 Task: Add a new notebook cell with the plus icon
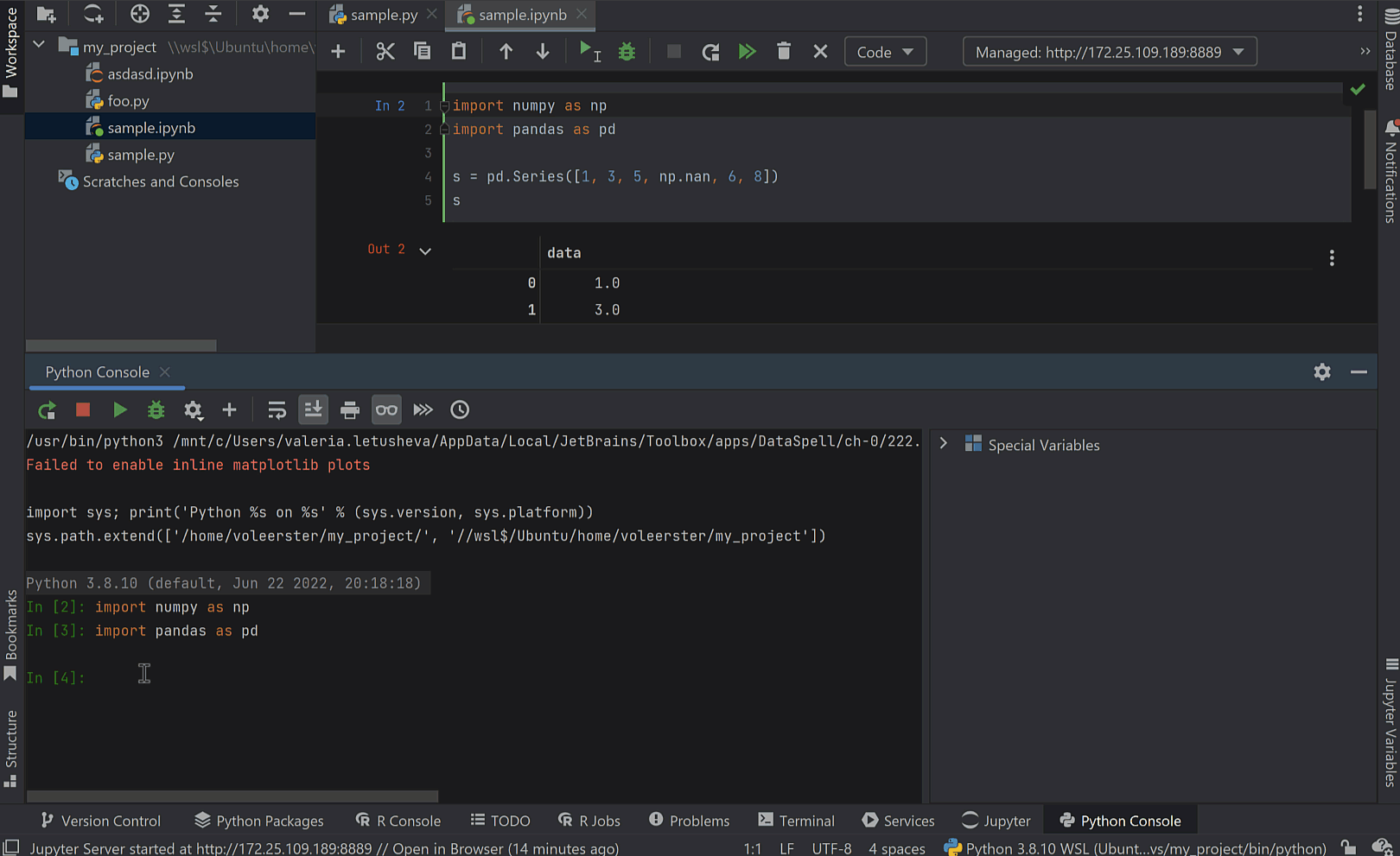click(337, 51)
